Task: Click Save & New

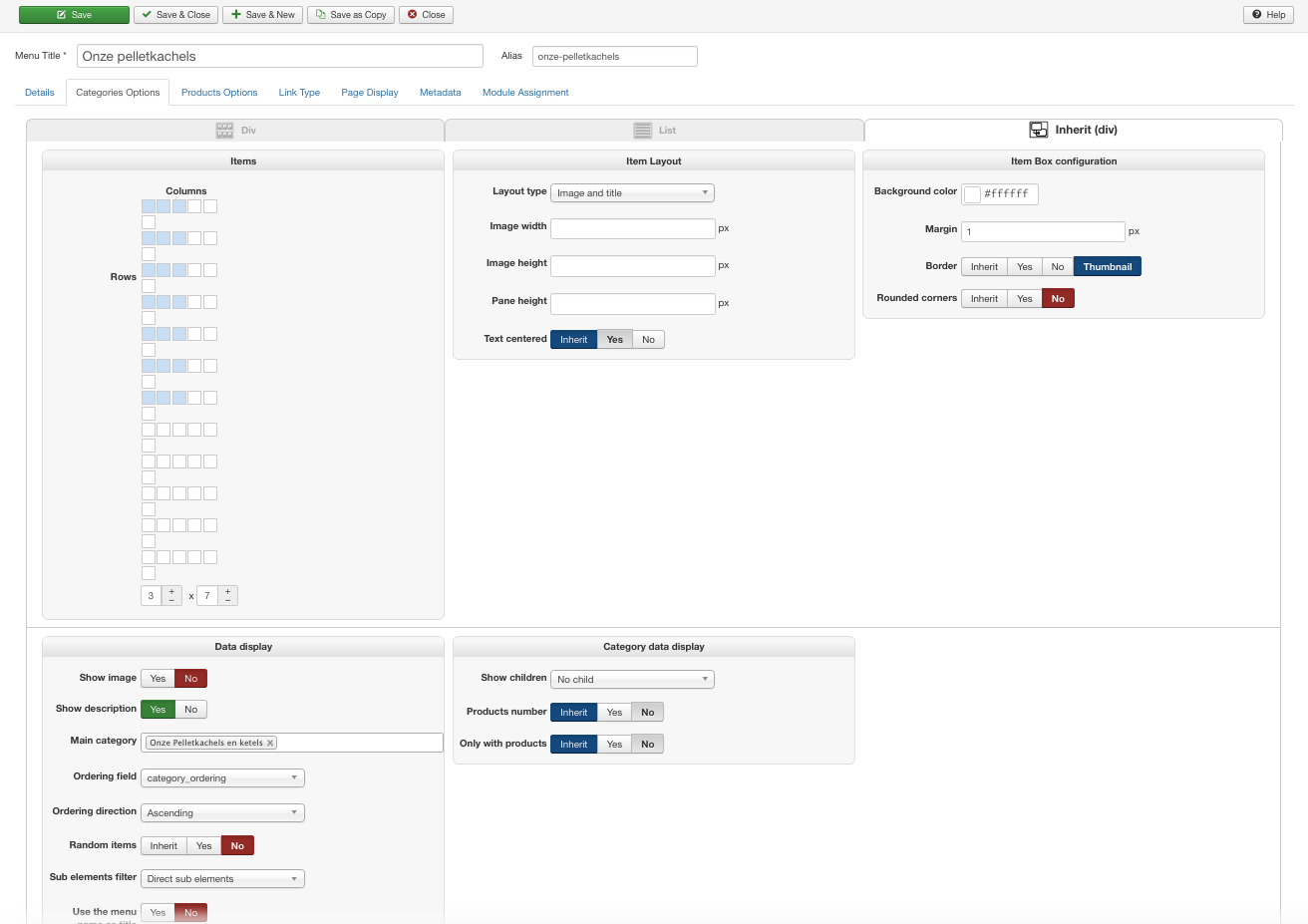Action: 263,15
